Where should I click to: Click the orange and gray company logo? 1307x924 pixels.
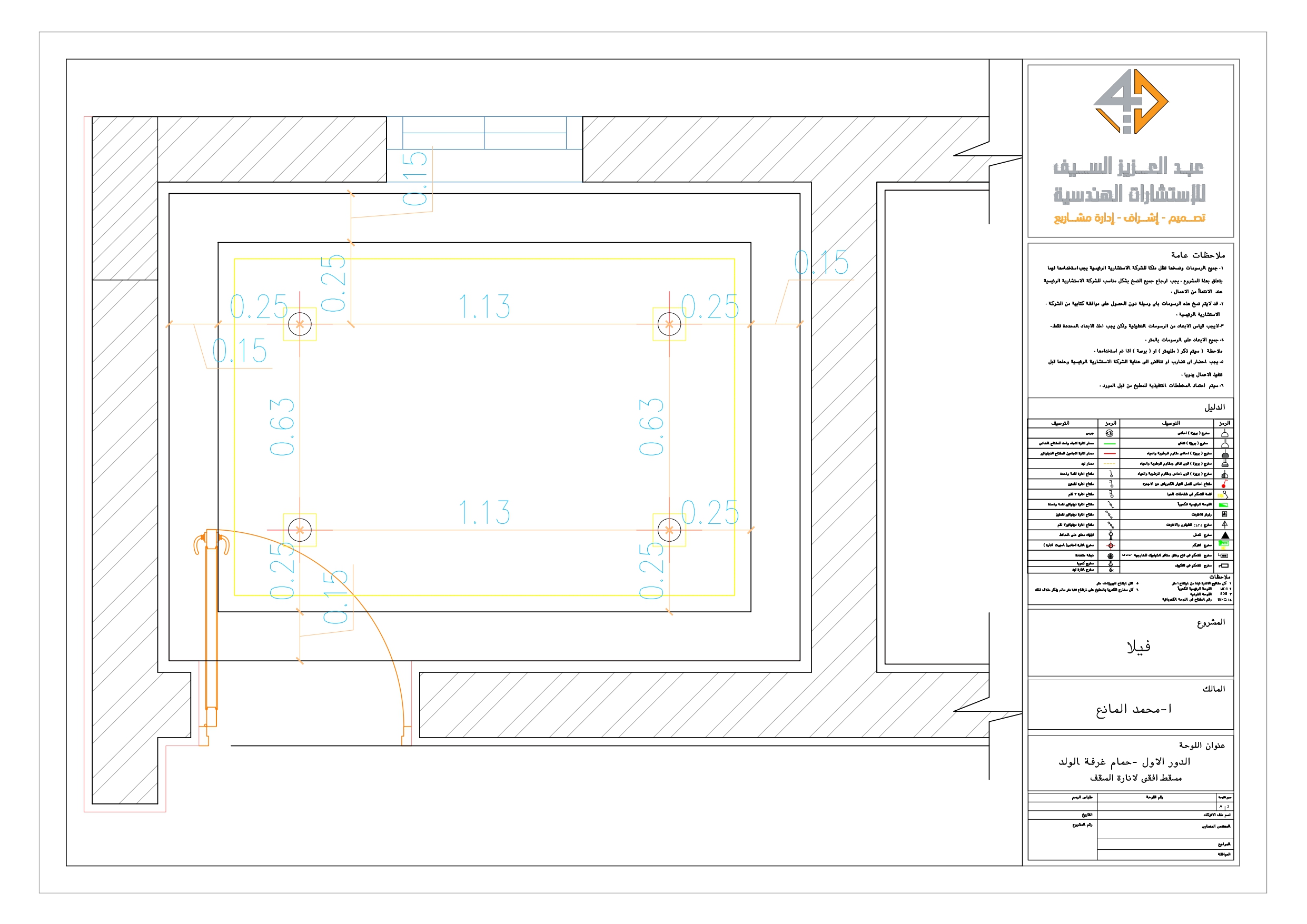point(1130,102)
